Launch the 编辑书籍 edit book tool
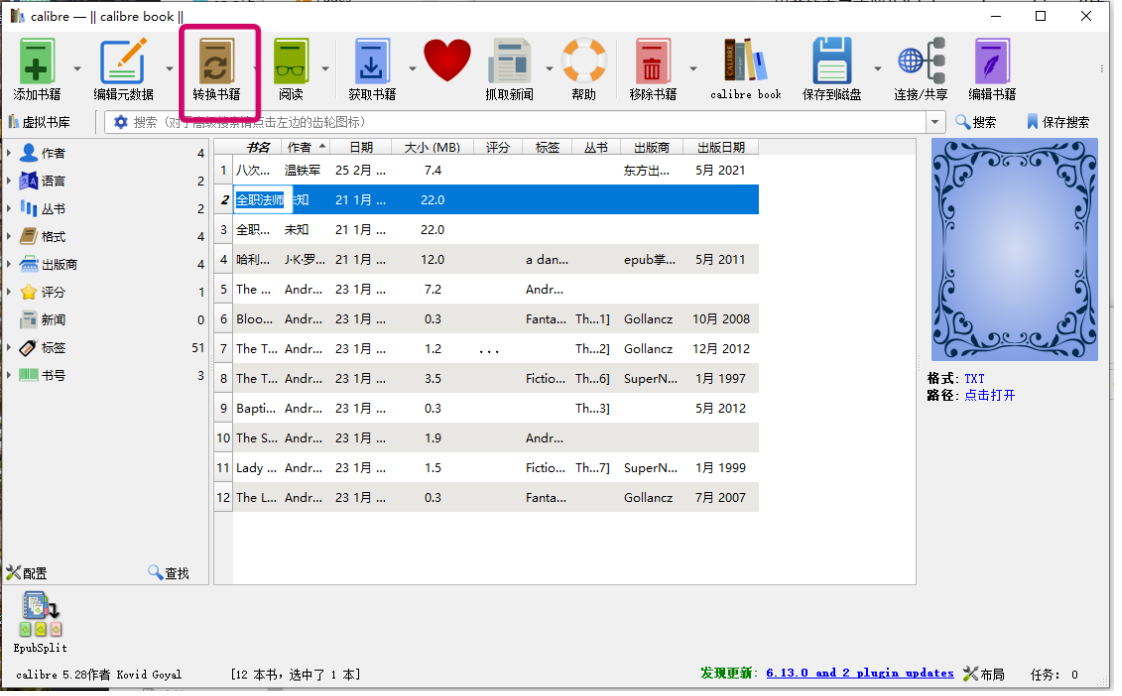This screenshot has width=1122, height=696. [x=992, y=69]
